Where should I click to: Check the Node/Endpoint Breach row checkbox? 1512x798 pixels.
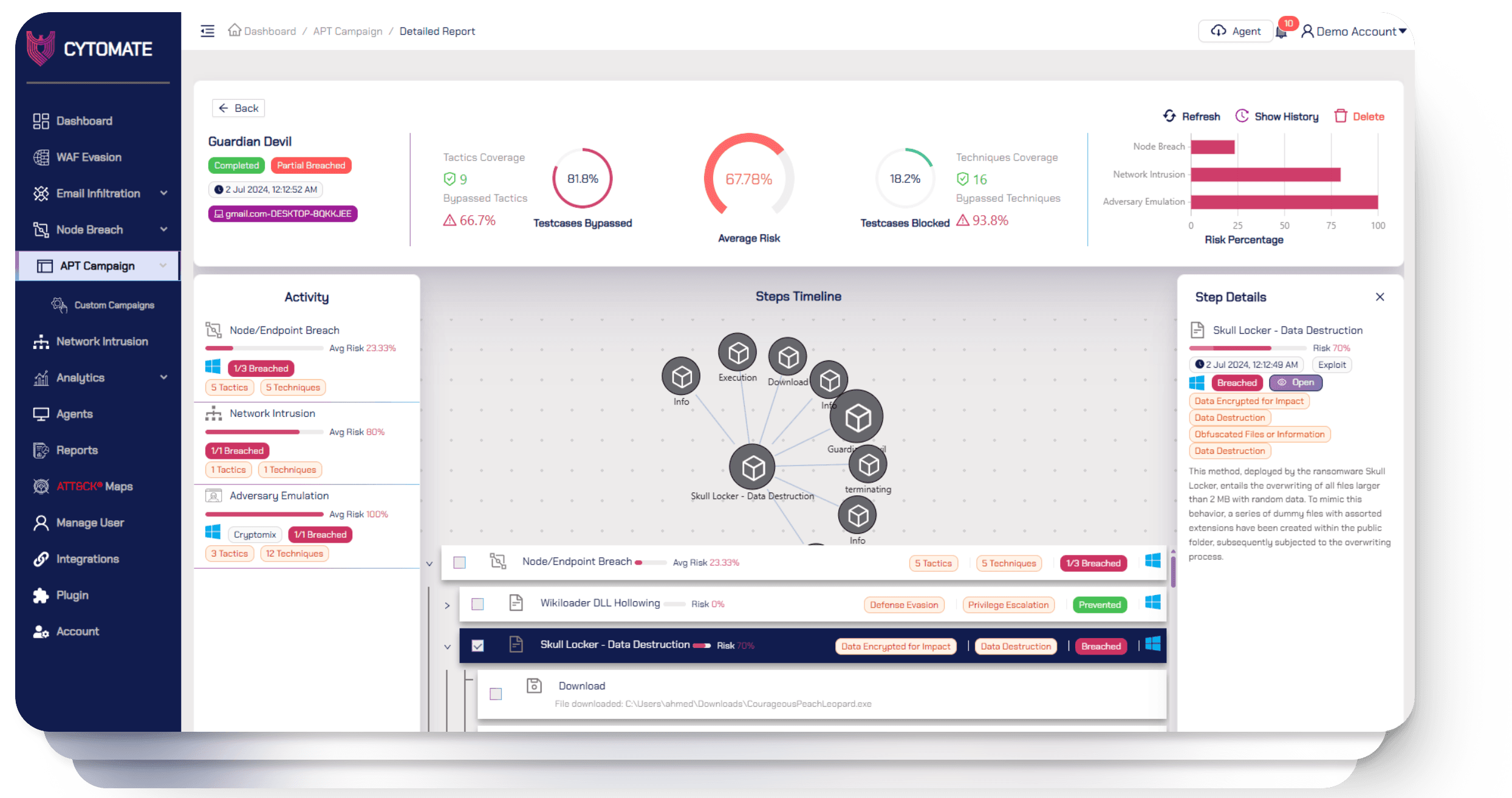(459, 563)
